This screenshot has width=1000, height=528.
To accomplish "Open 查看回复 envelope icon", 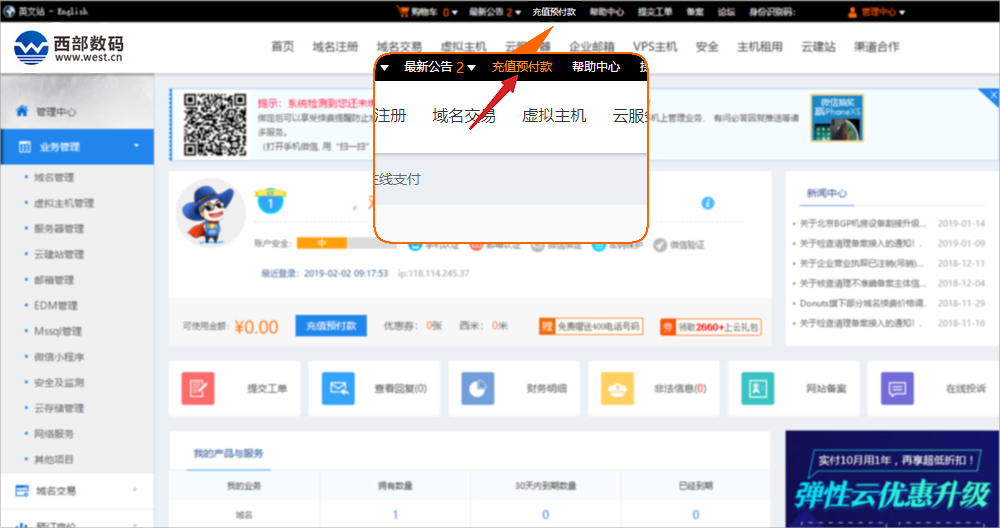I will tap(338, 388).
